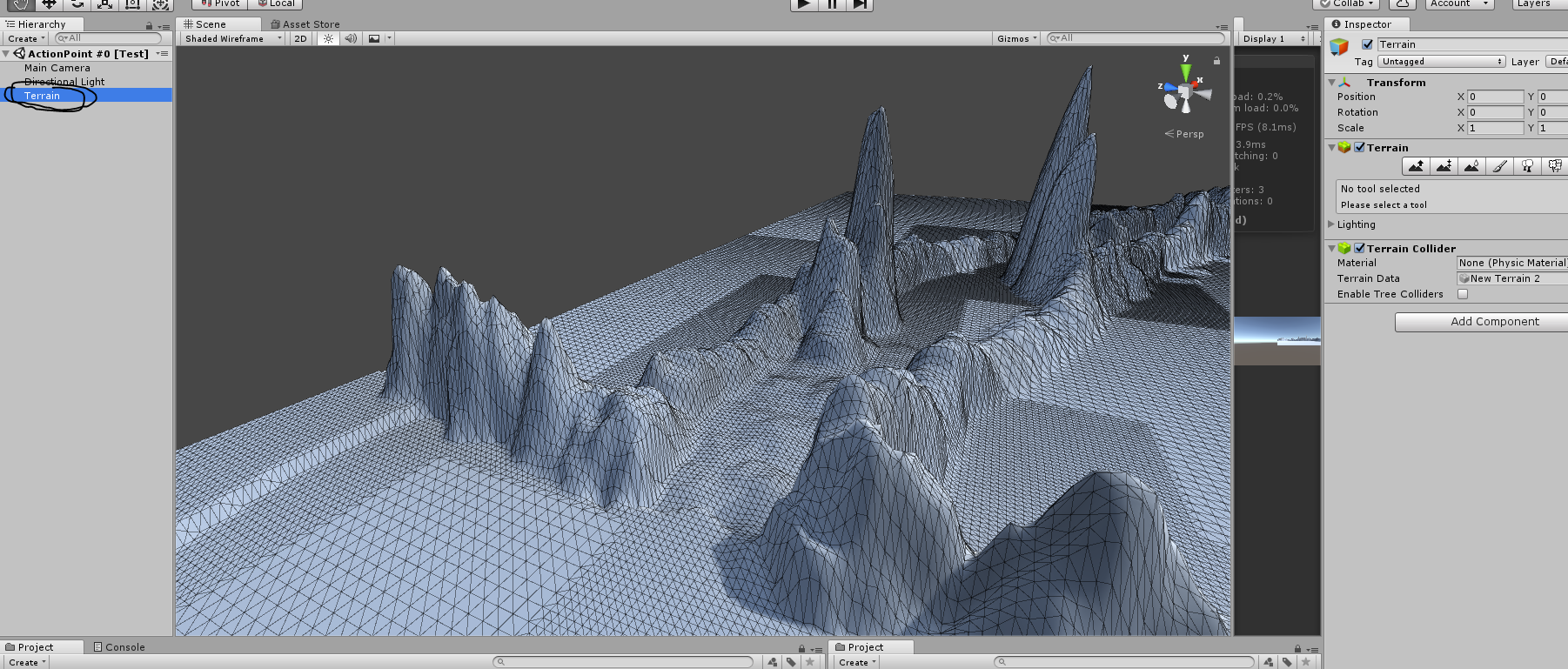
Task: Lock scene gizmo rotation padlock
Action: pos(1216,61)
